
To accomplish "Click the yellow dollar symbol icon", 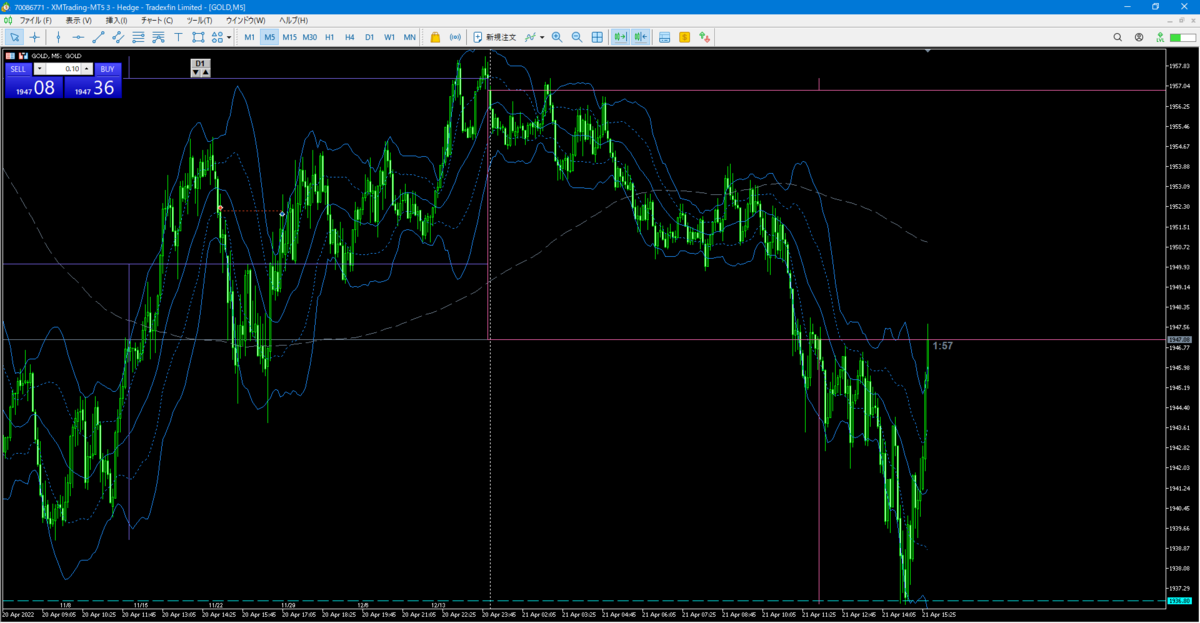I will (685, 37).
